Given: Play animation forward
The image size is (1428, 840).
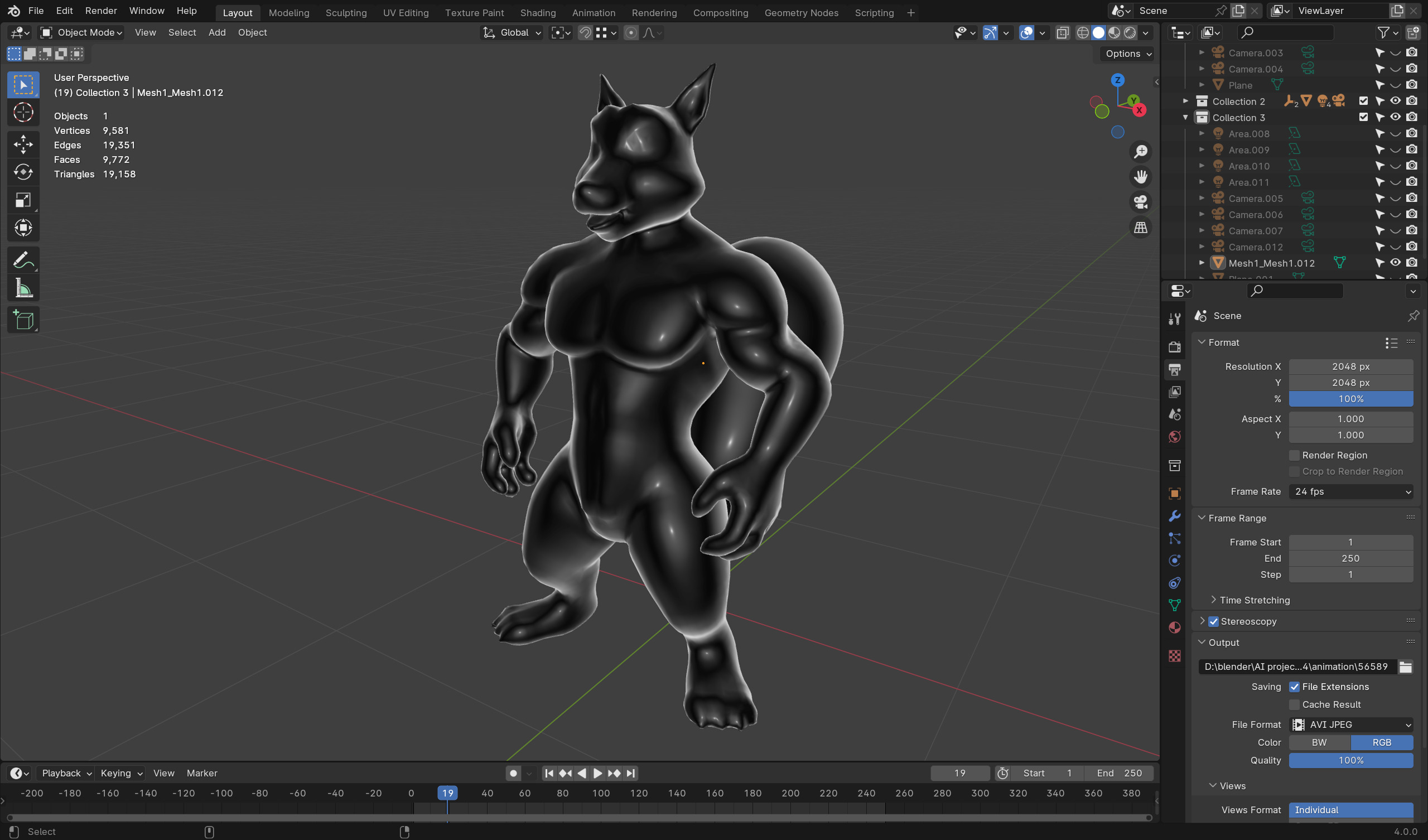Looking at the screenshot, I should tap(597, 773).
